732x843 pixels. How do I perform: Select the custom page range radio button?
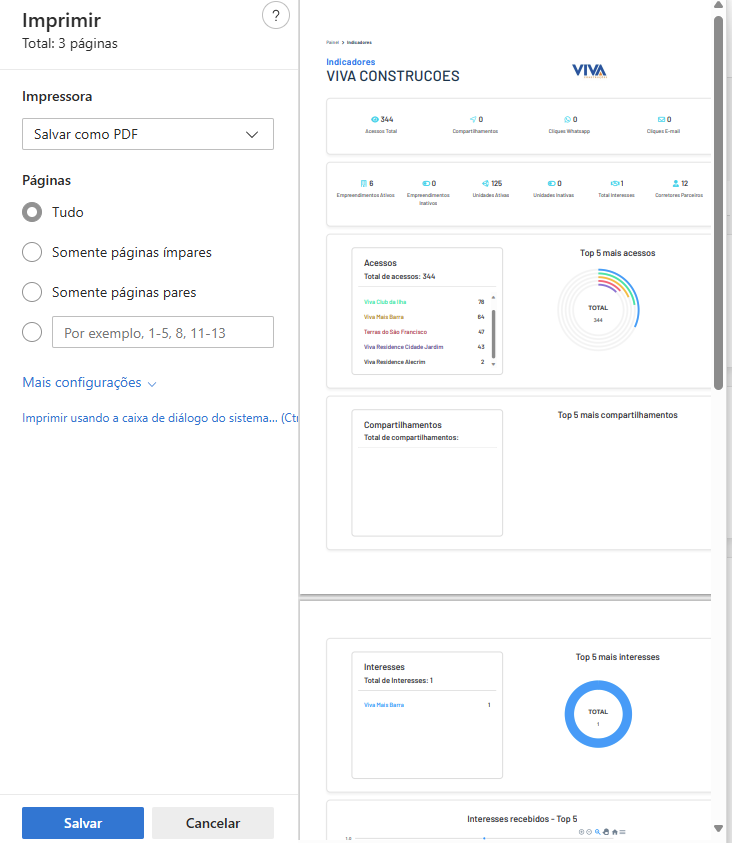coord(32,332)
